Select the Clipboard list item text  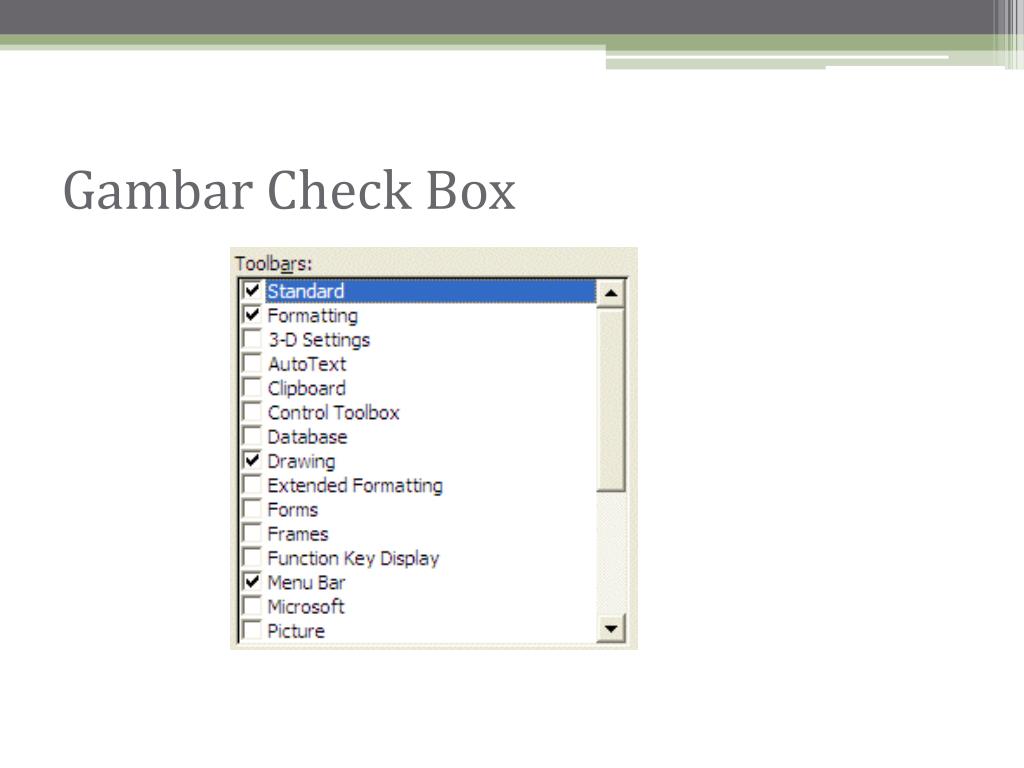pos(307,389)
